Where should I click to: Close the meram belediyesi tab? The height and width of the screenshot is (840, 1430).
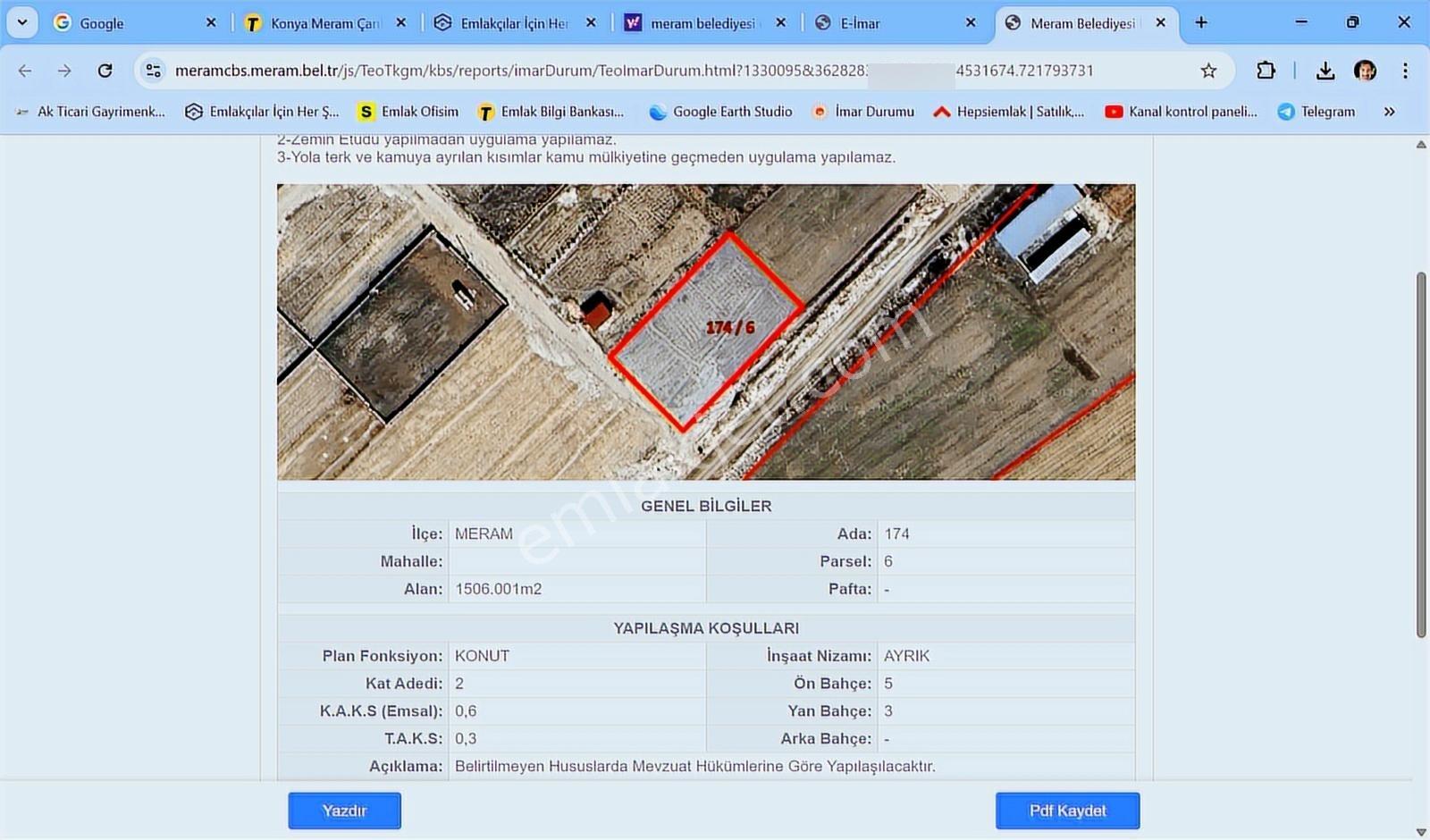click(x=781, y=23)
